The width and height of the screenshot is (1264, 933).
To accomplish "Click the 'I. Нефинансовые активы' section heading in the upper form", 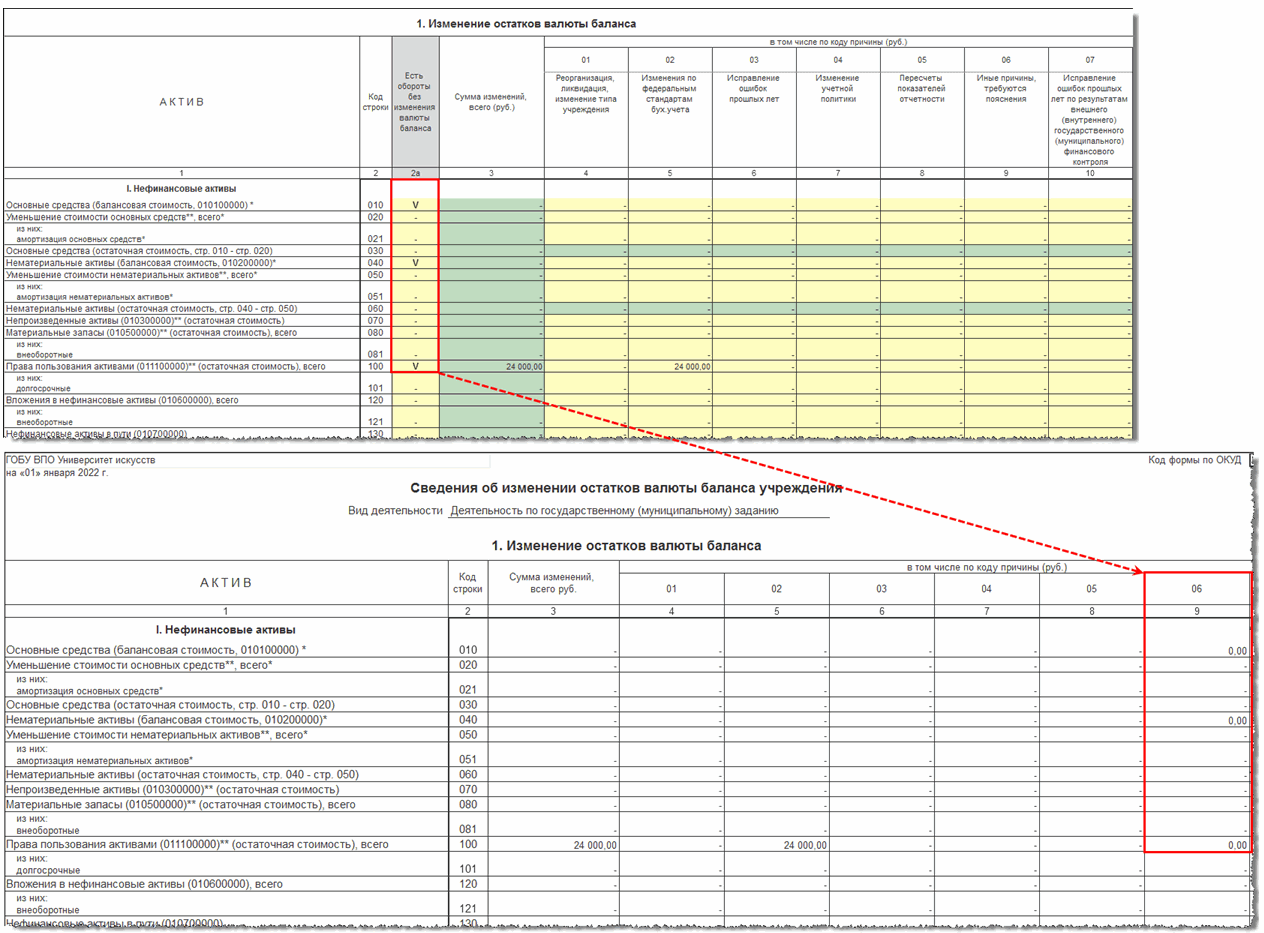I will (181, 188).
